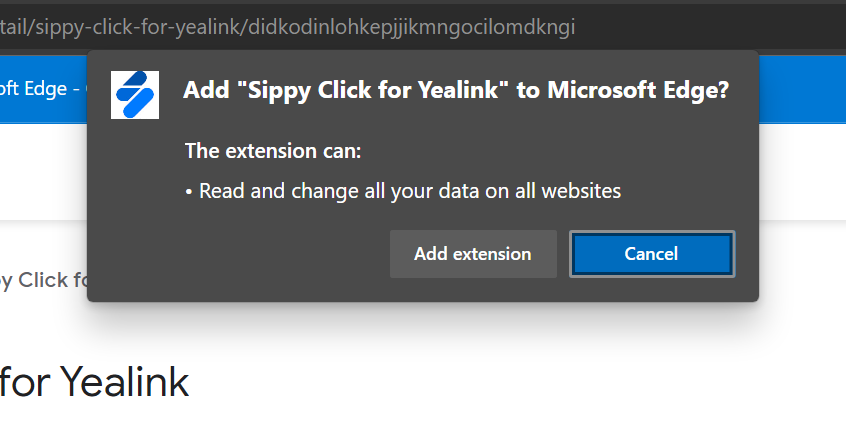
Task: Click the dark address bar area right of the URL
Action: tap(710, 27)
